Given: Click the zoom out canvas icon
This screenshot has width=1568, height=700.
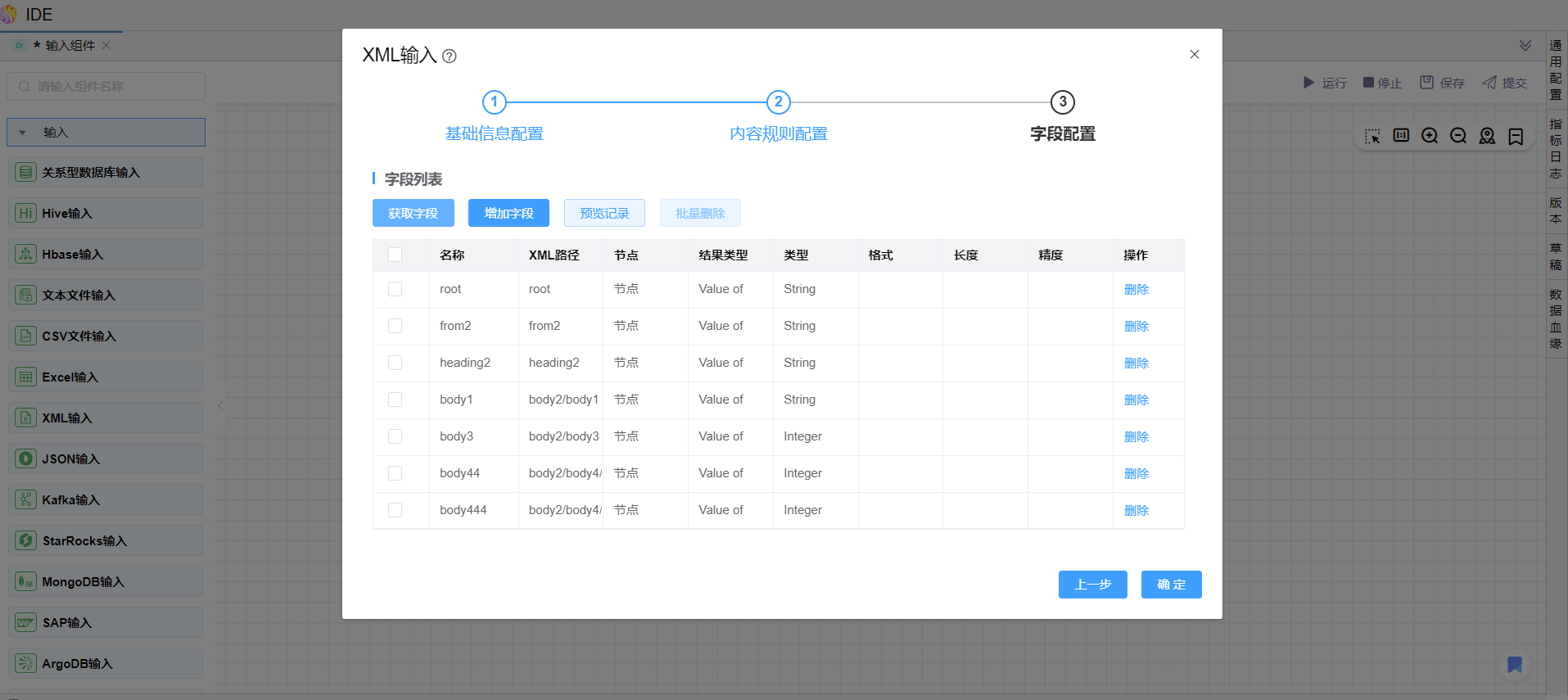Looking at the screenshot, I should pyautogui.click(x=1458, y=136).
